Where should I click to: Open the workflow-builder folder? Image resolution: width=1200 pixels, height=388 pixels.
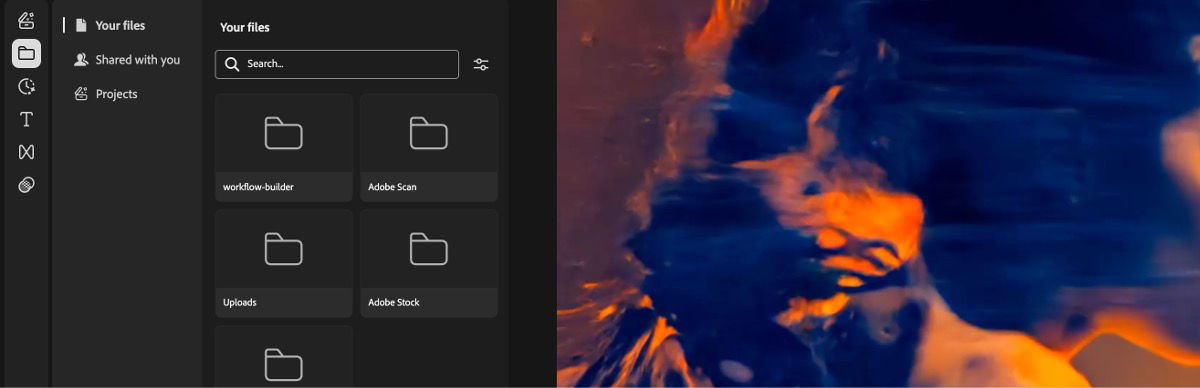click(x=284, y=148)
